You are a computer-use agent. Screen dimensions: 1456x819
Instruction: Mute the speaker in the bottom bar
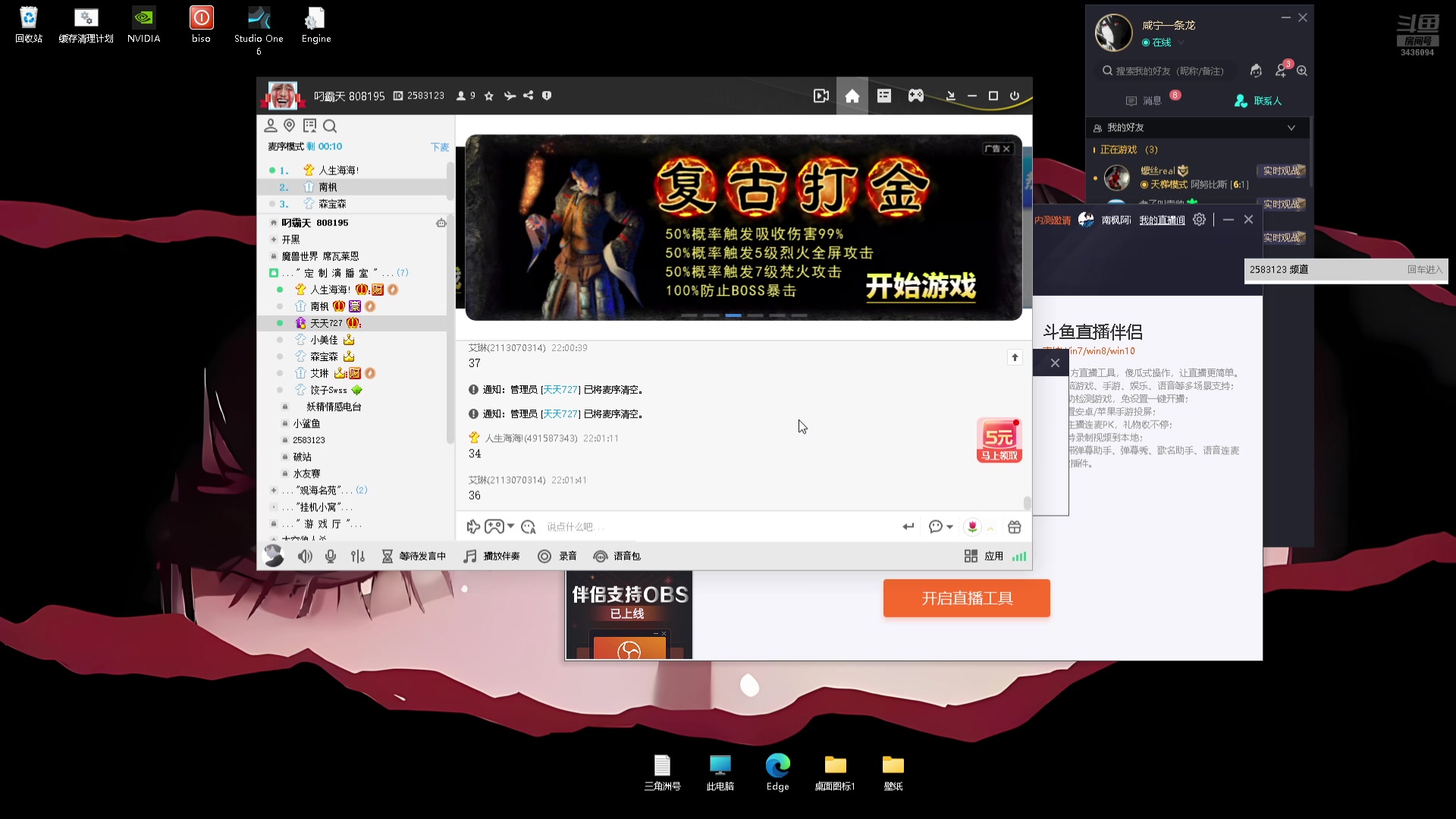[x=305, y=557]
